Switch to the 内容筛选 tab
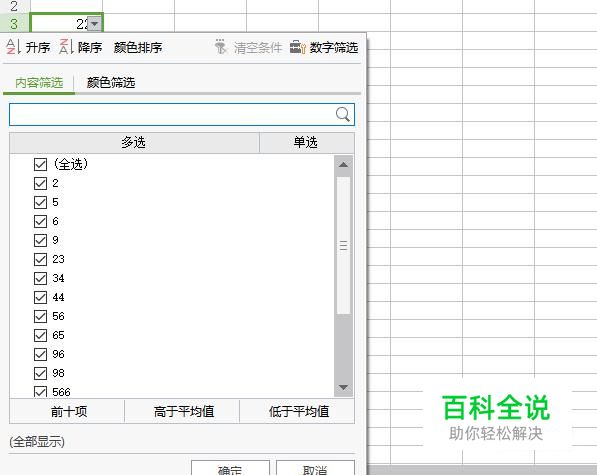The width and height of the screenshot is (597, 475). click(39, 82)
